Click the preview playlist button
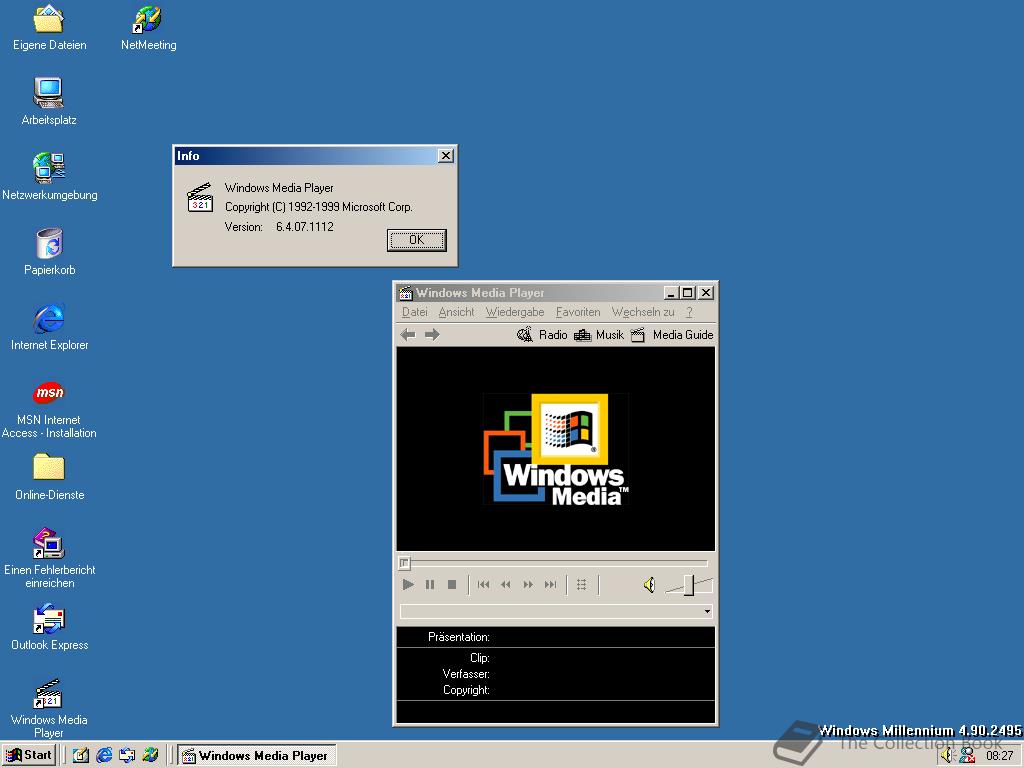 click(581, 584)
